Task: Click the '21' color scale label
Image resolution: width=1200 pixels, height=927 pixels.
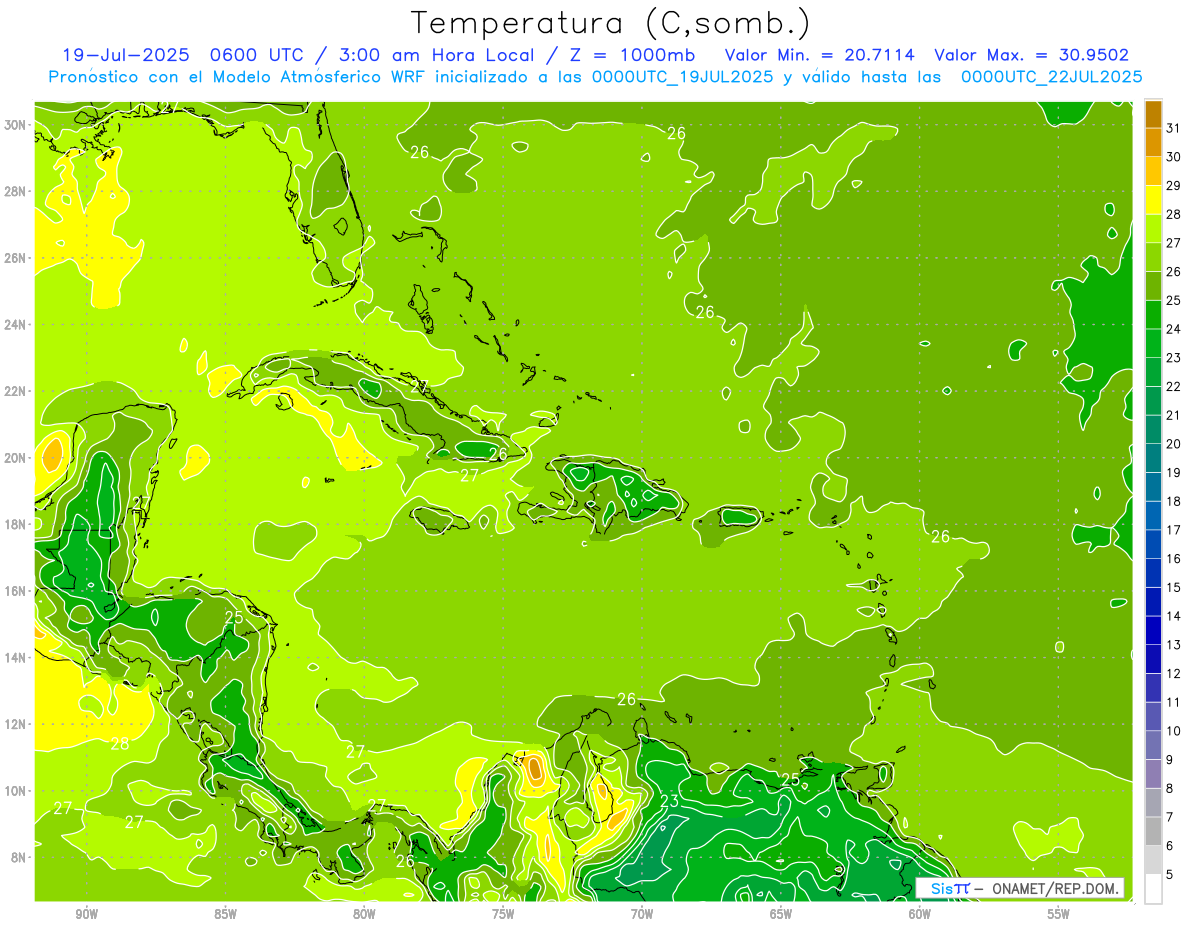Action: pyautogui.click(x=1174, y=415)
